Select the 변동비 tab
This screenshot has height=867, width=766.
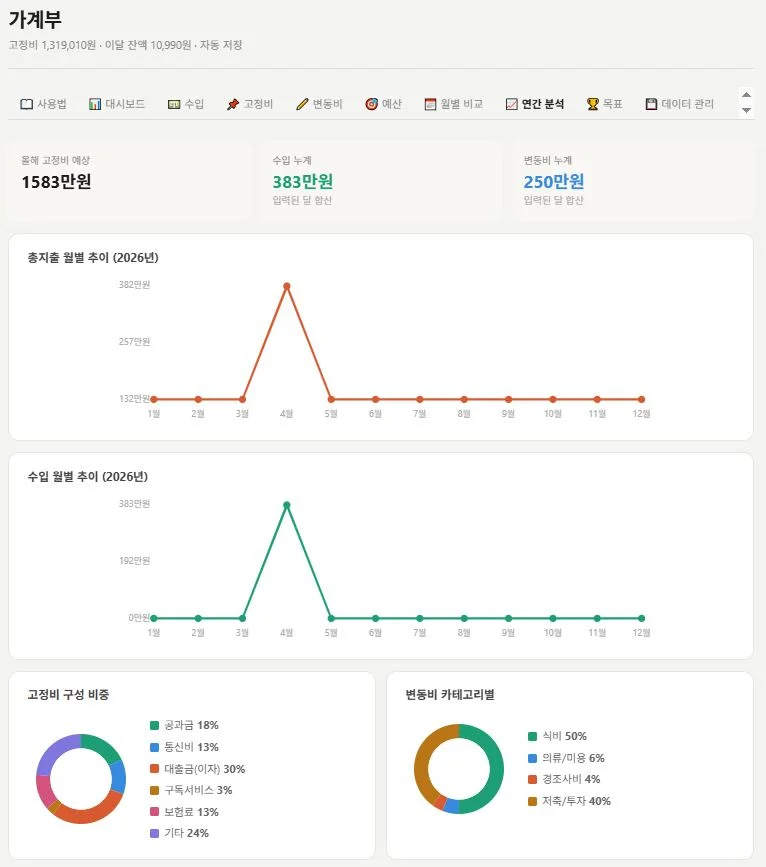[319, 104]
